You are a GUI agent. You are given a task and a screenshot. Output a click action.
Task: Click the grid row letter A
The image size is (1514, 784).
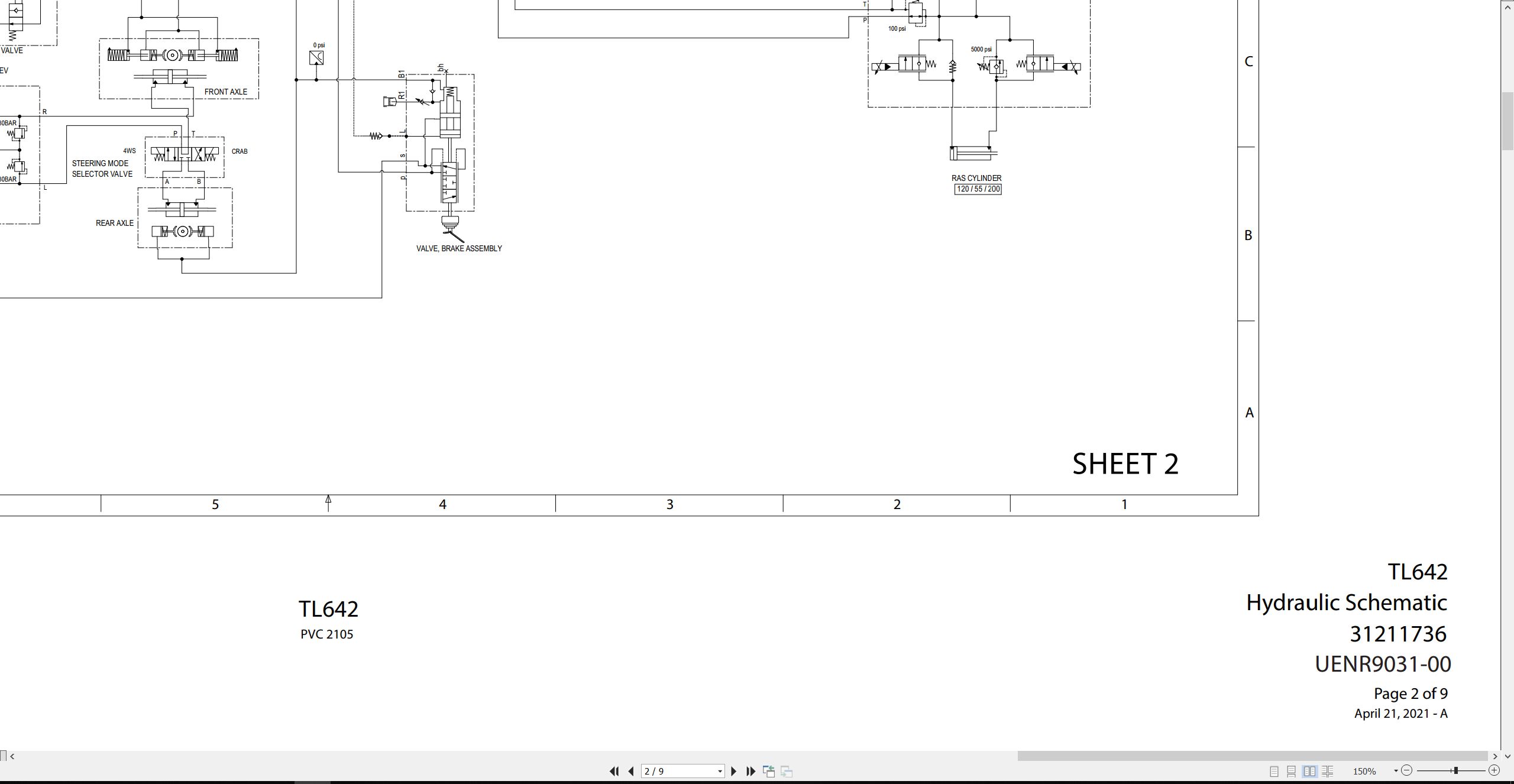(1250, 413)
